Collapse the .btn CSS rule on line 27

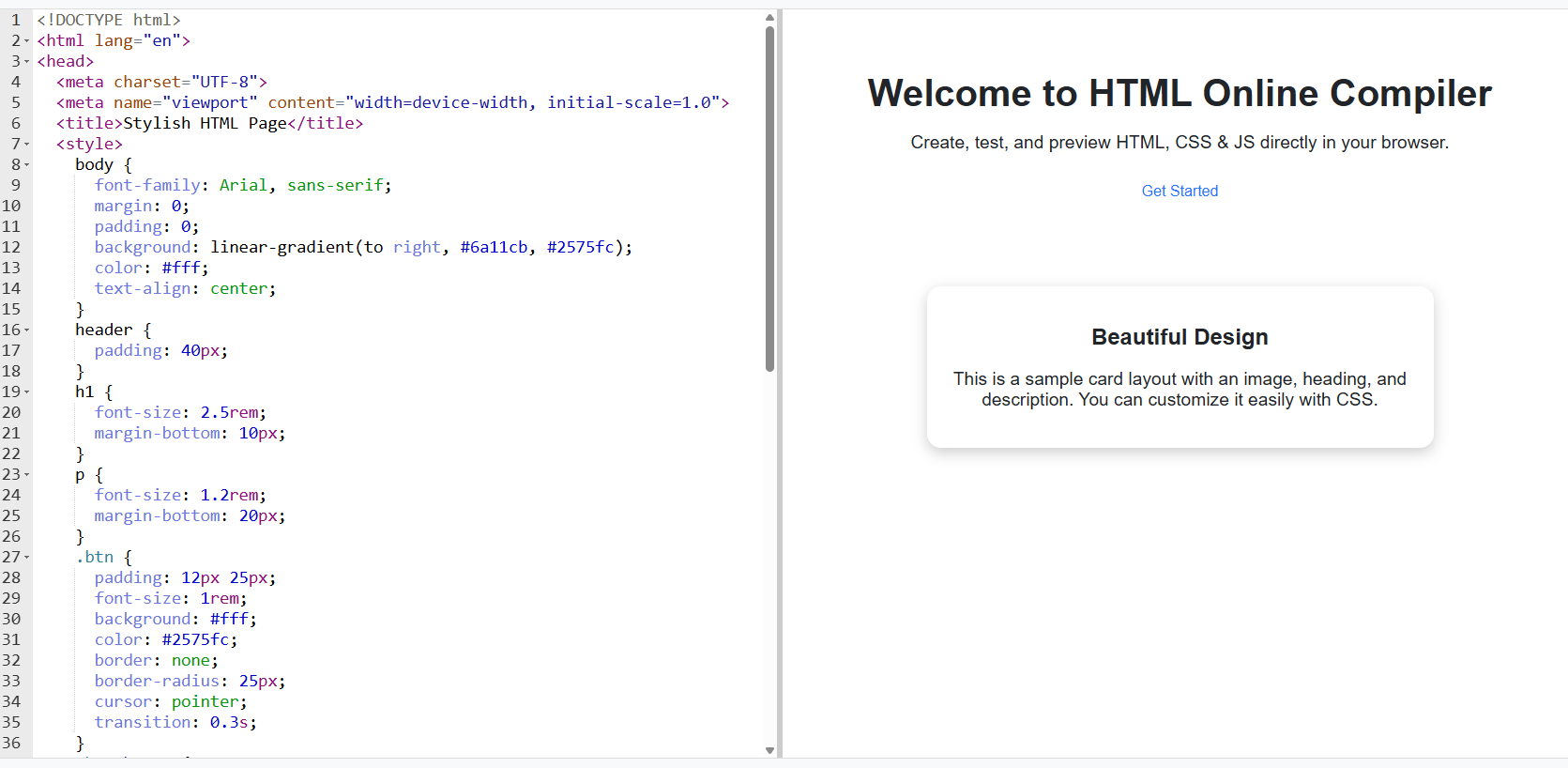(27, 558)
